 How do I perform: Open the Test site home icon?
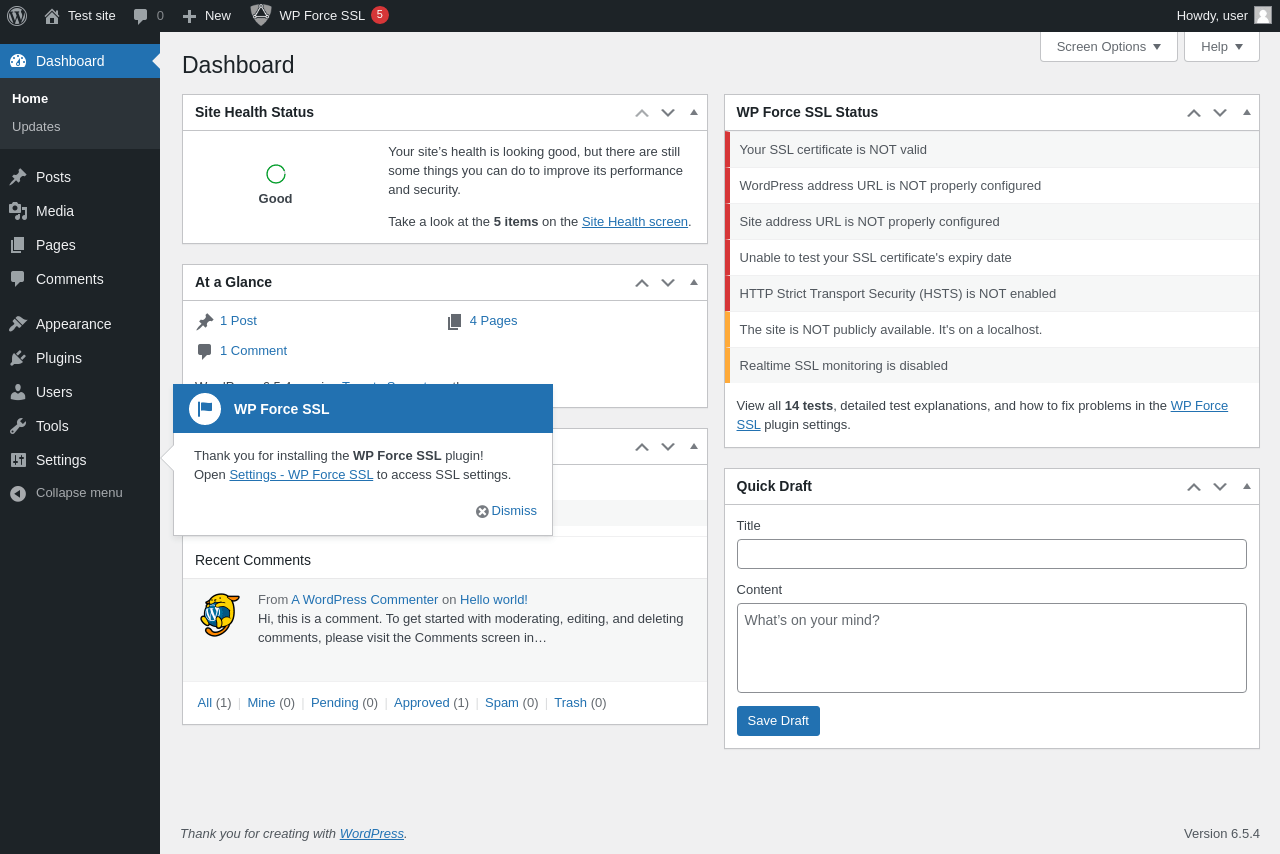pos(52,16)
